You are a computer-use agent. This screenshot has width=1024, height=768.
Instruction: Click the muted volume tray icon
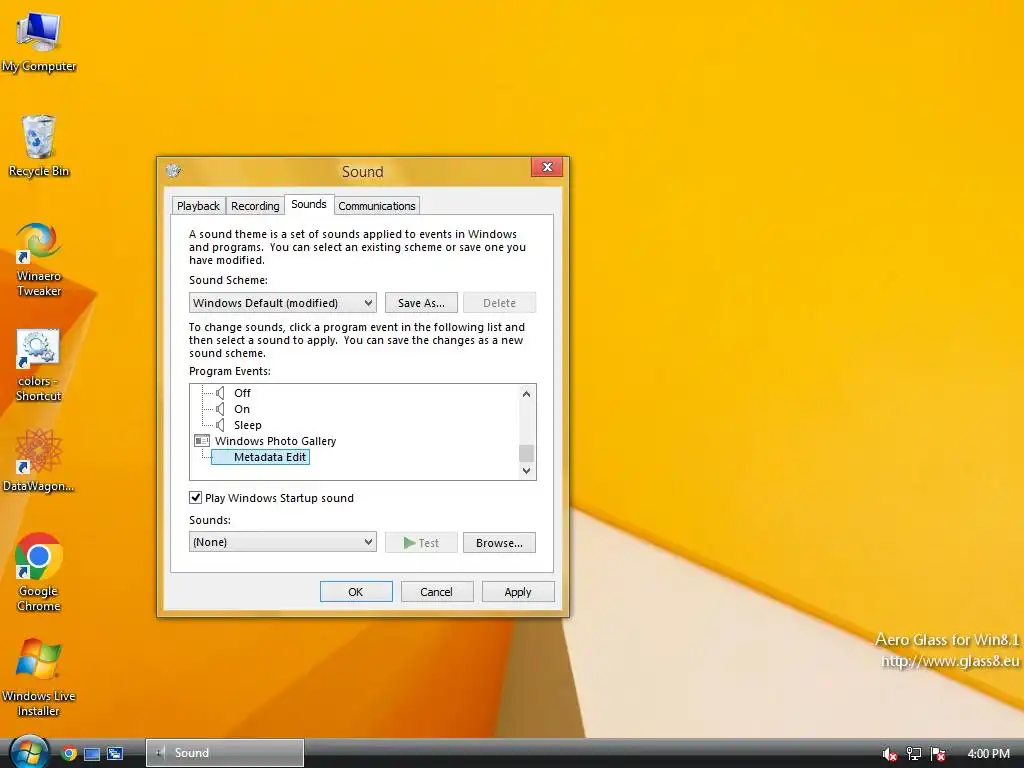[889, 754]
